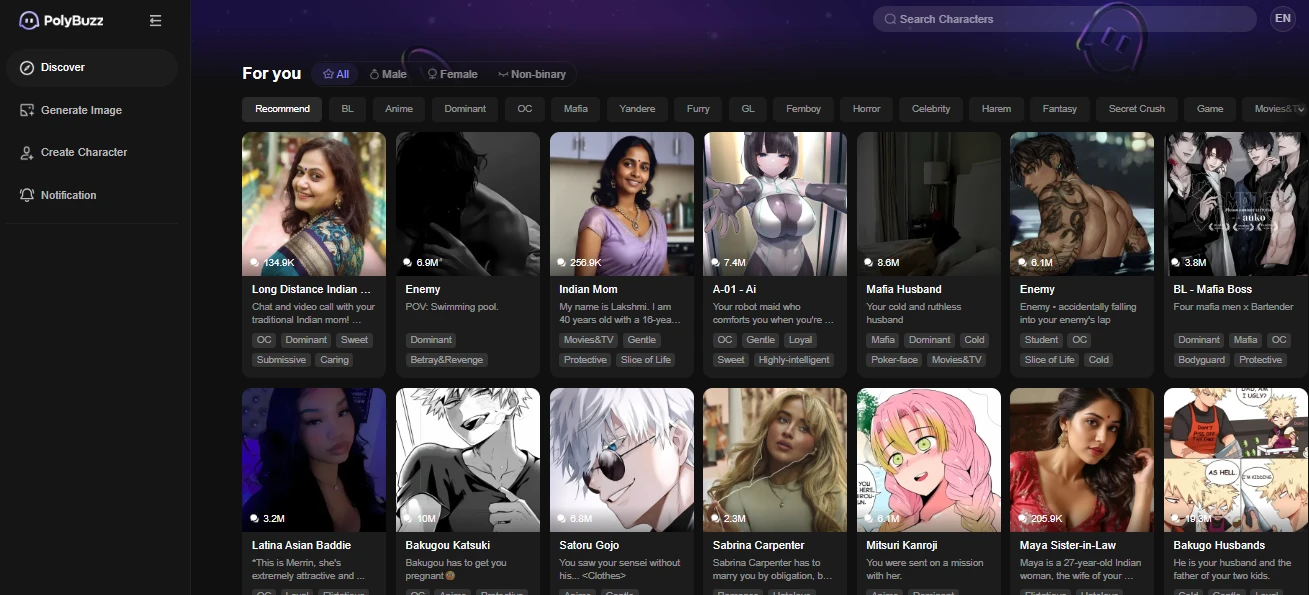This screenshot has height=595, width=1309.
Task: Click the Mafia Husband title text
Action: tap(904, 289)
